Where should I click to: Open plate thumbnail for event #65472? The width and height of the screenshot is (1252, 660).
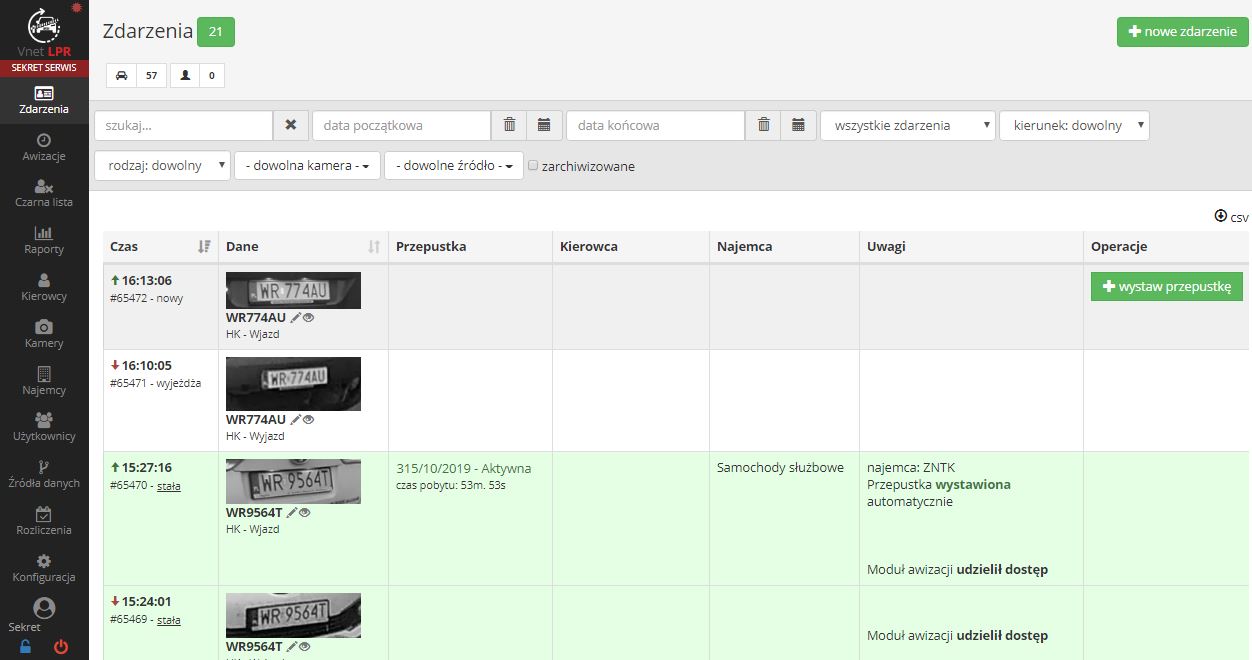click(293, 290)
